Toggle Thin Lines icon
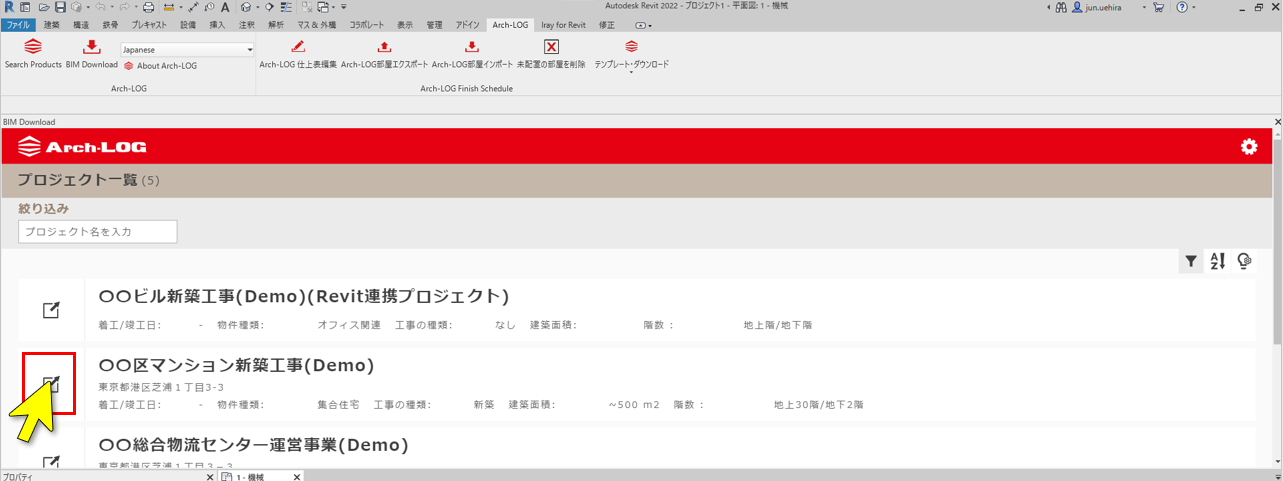 tap(287, 7)
